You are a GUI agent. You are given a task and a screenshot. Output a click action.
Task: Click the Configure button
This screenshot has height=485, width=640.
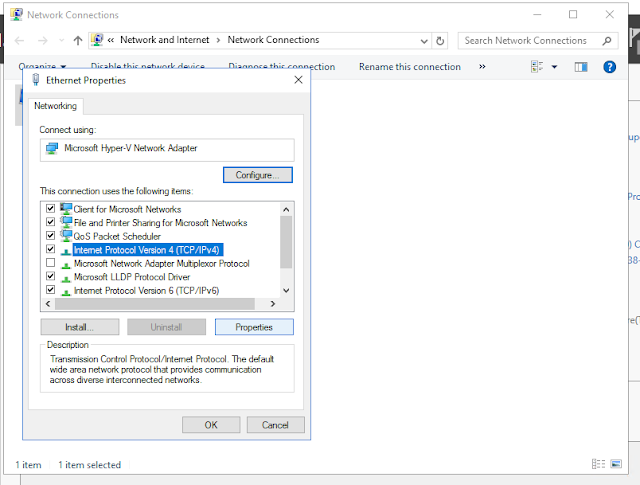(258, 175)
